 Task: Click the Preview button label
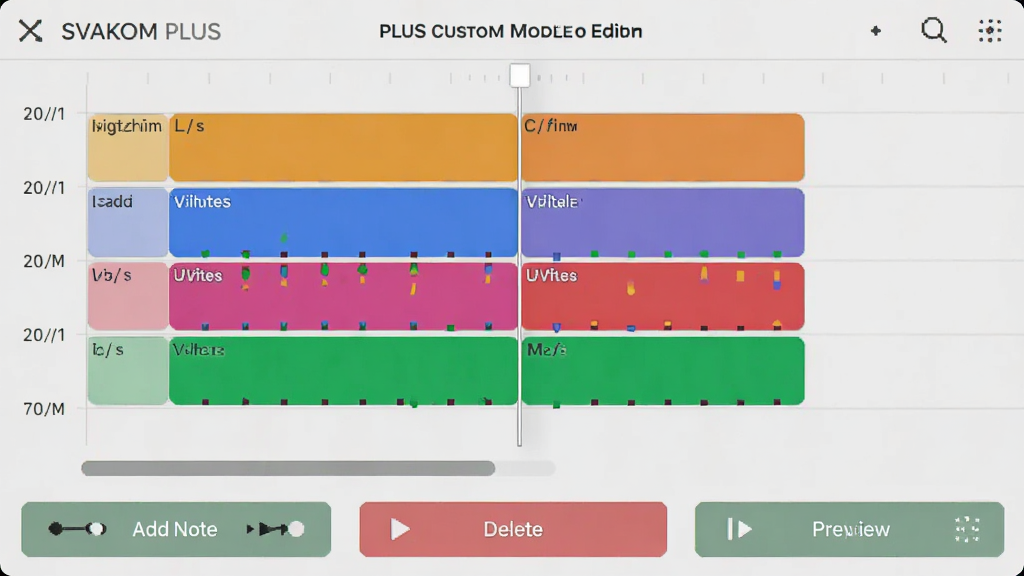(x=850, y=529)
